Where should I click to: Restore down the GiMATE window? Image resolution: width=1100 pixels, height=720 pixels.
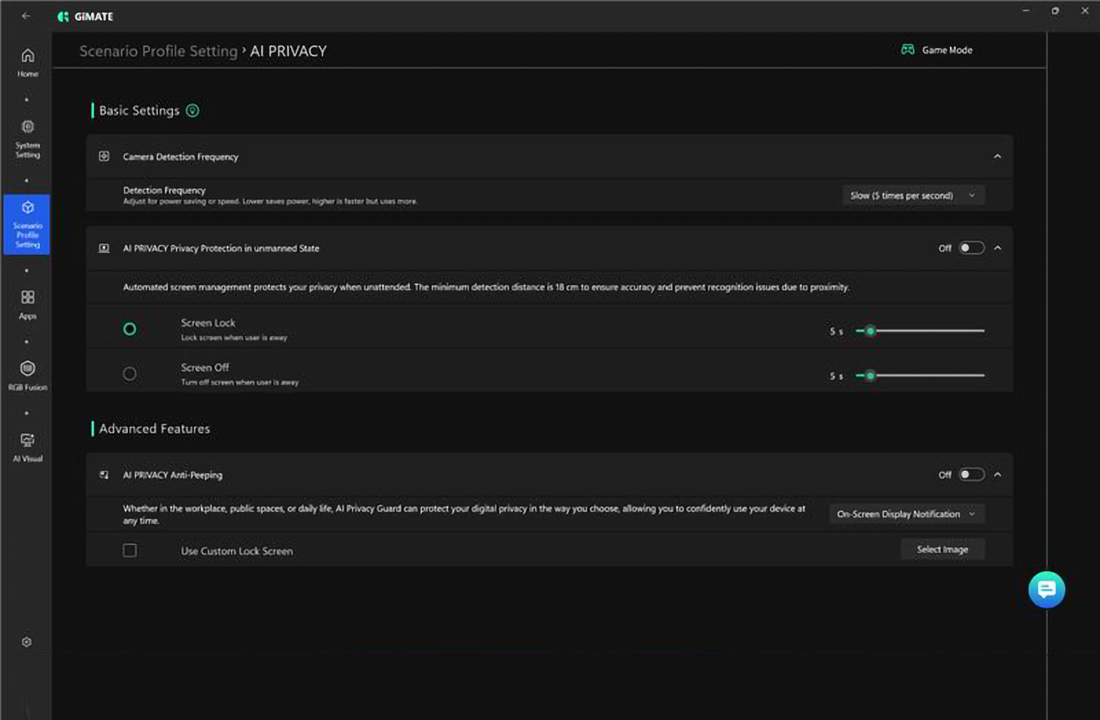1055,11
